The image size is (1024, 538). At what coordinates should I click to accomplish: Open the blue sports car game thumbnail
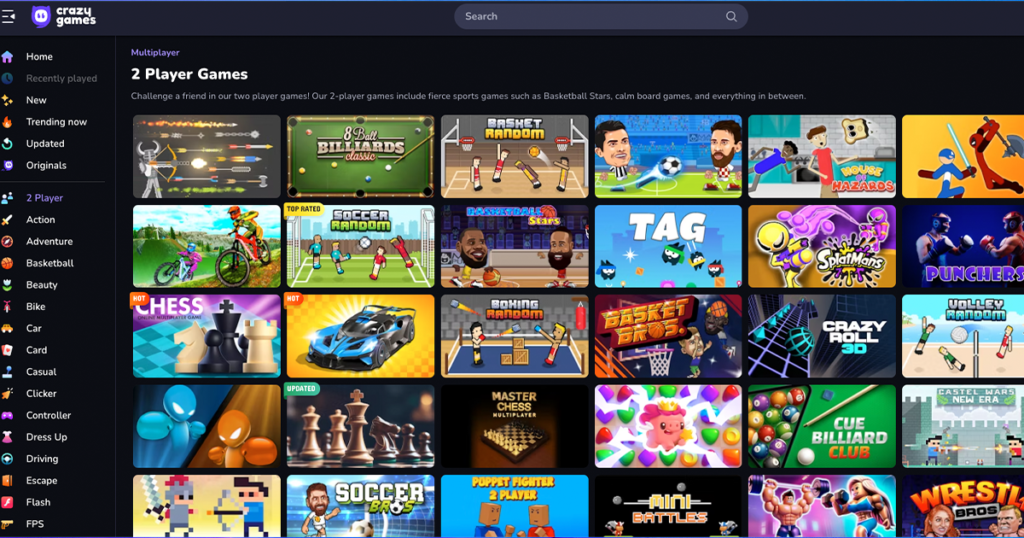pos(360,336)
